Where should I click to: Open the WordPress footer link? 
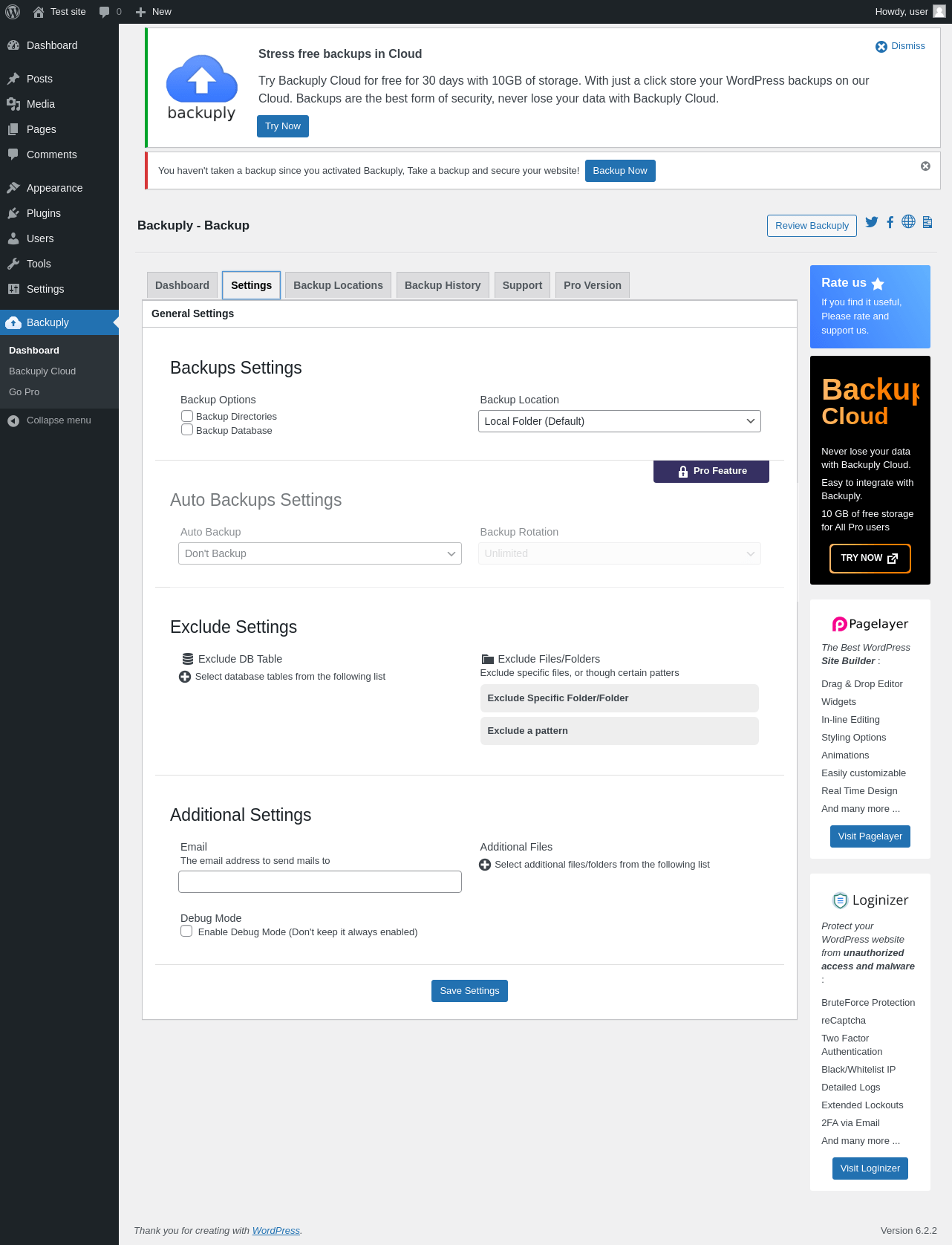[276, 1231]
